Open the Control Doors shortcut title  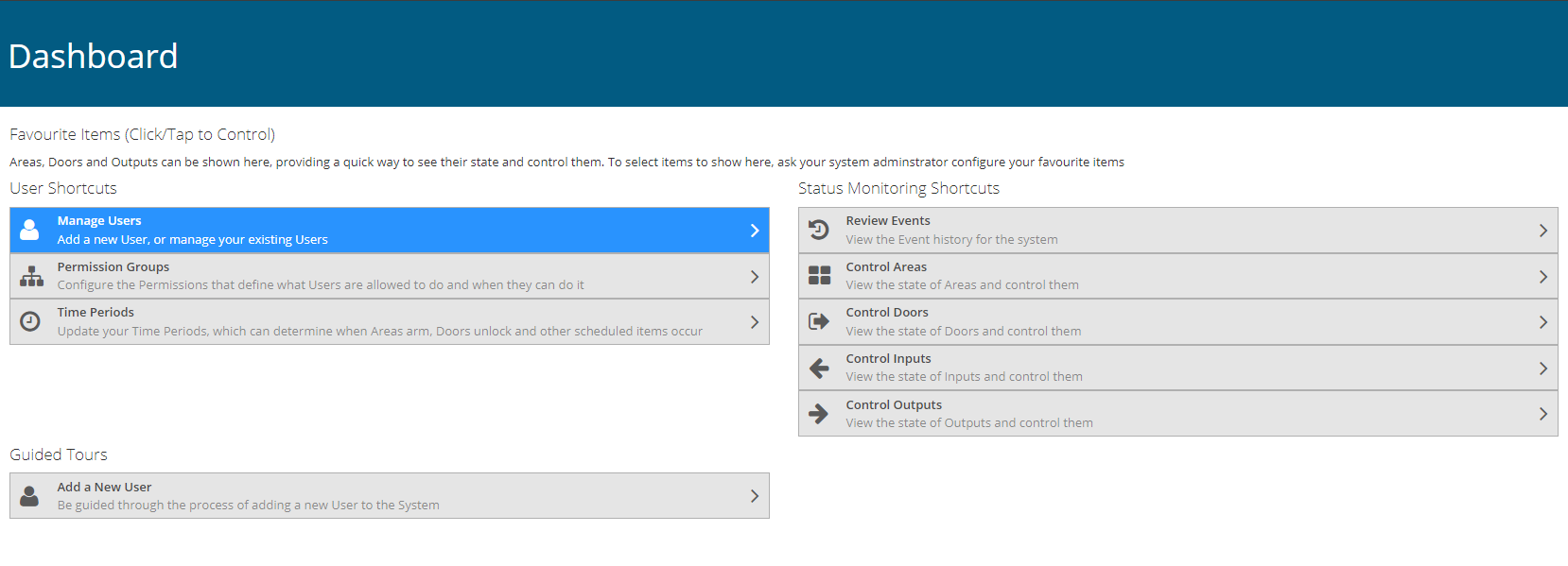pyautogui.click(x=887, y=313)
